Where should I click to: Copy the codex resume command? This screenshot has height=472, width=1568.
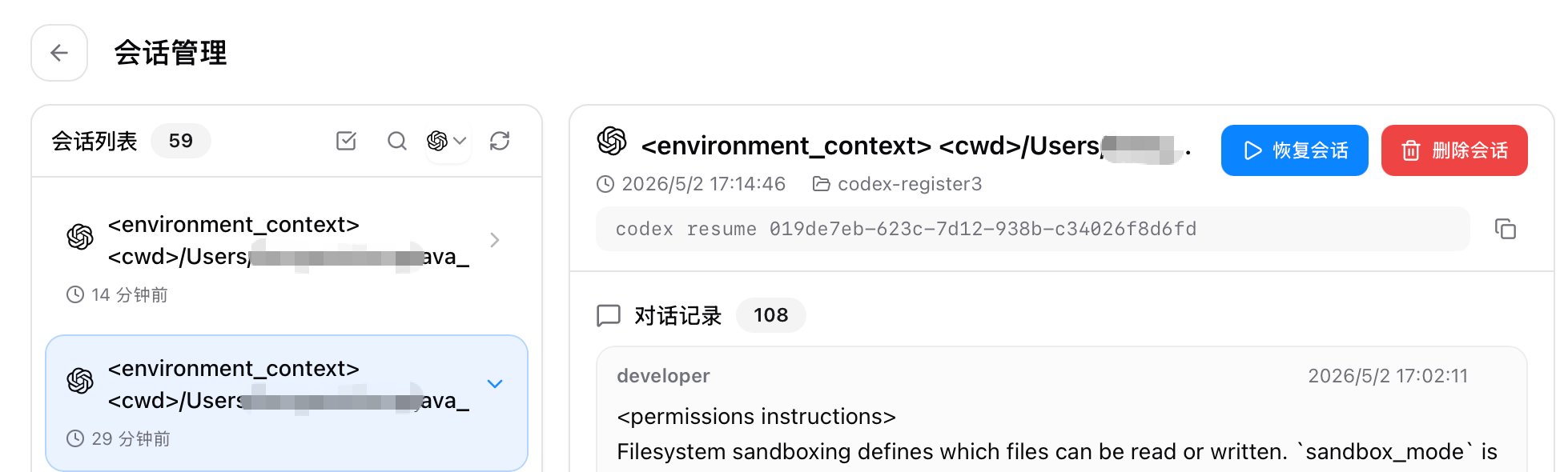pos(1506,230)
